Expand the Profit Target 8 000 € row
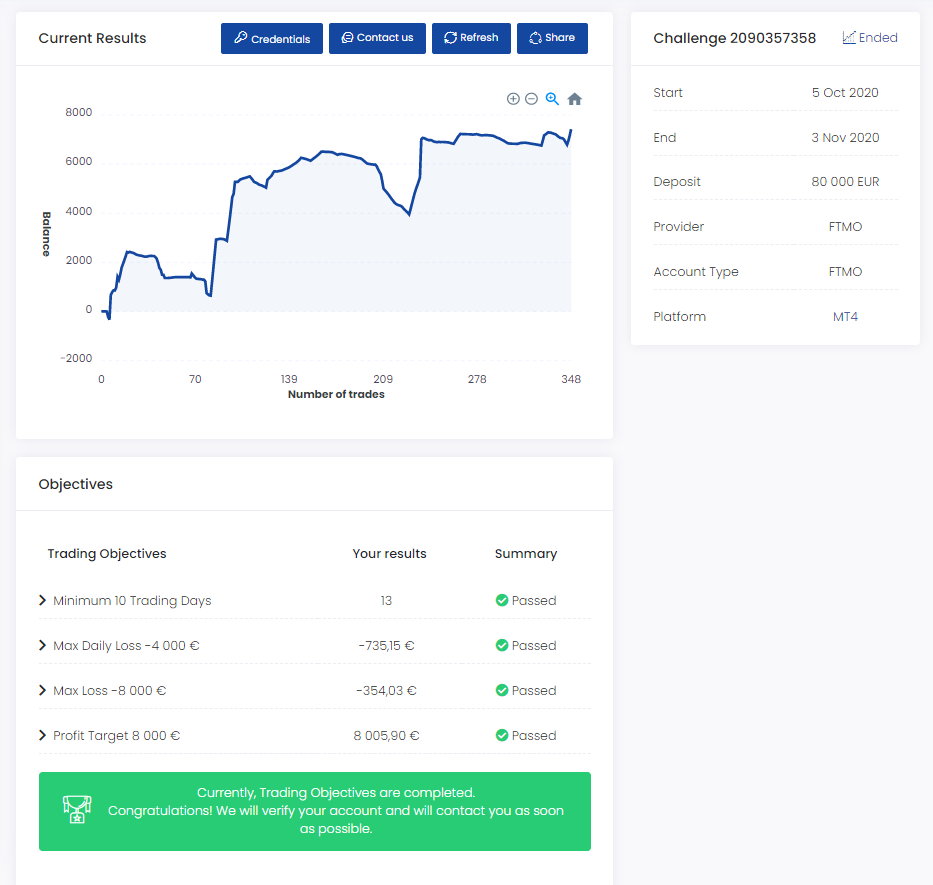Viewport: 933px width, 885px height. pyautogui.click(x=43, y=736)
